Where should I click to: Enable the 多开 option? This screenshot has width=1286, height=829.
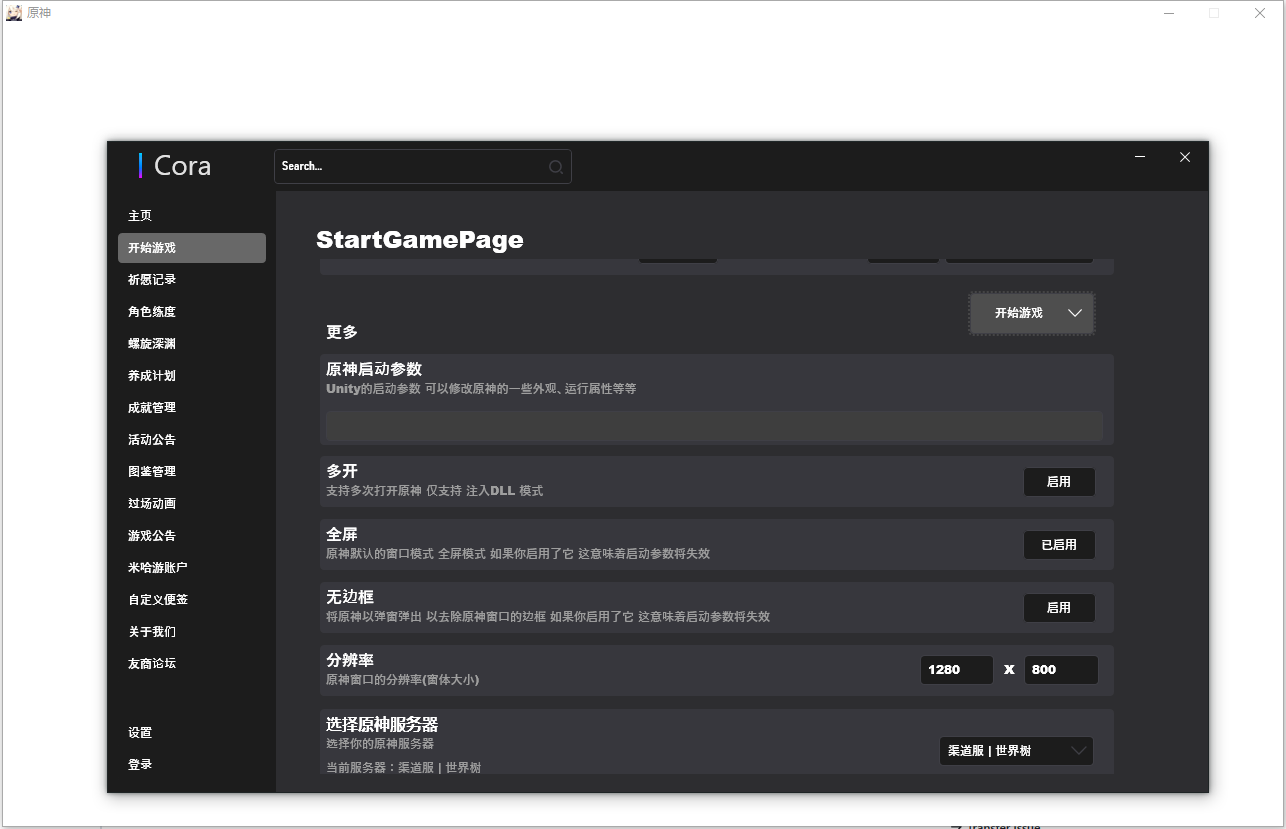click(1059, 482)
